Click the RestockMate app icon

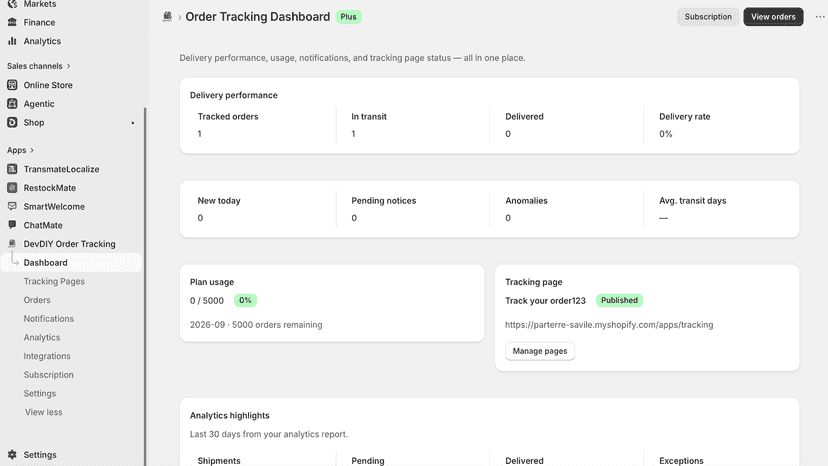pyautogui.click(x=12, y=188)
